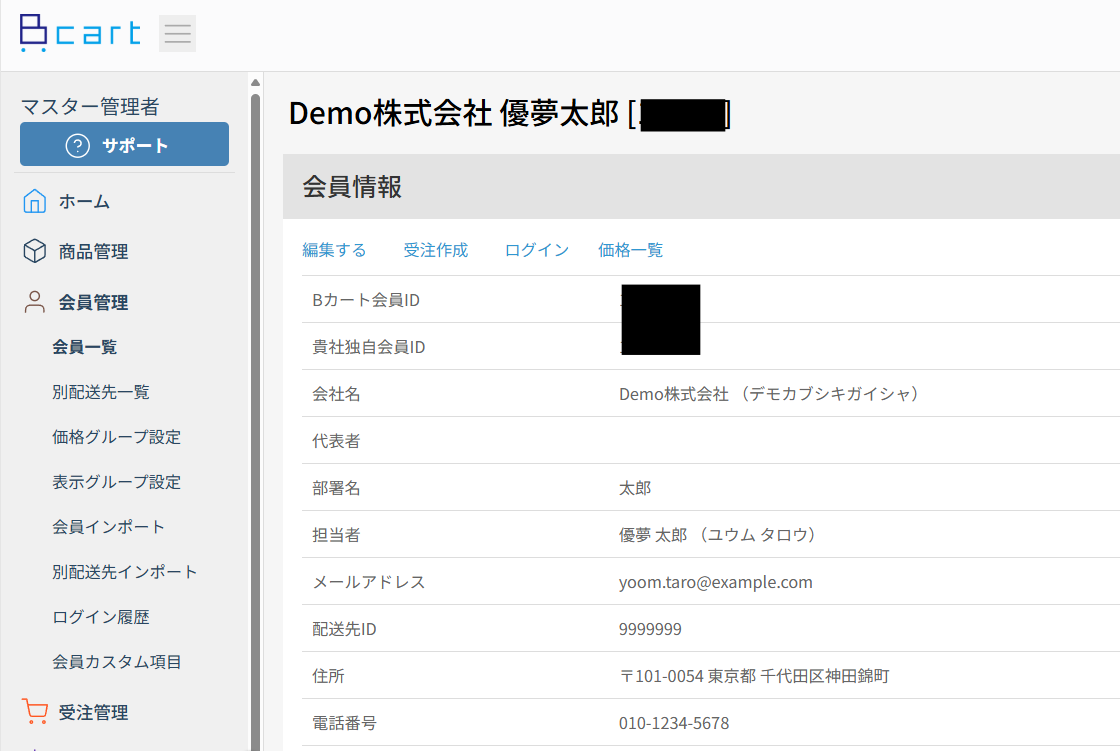View ログイン履歴

101,617
